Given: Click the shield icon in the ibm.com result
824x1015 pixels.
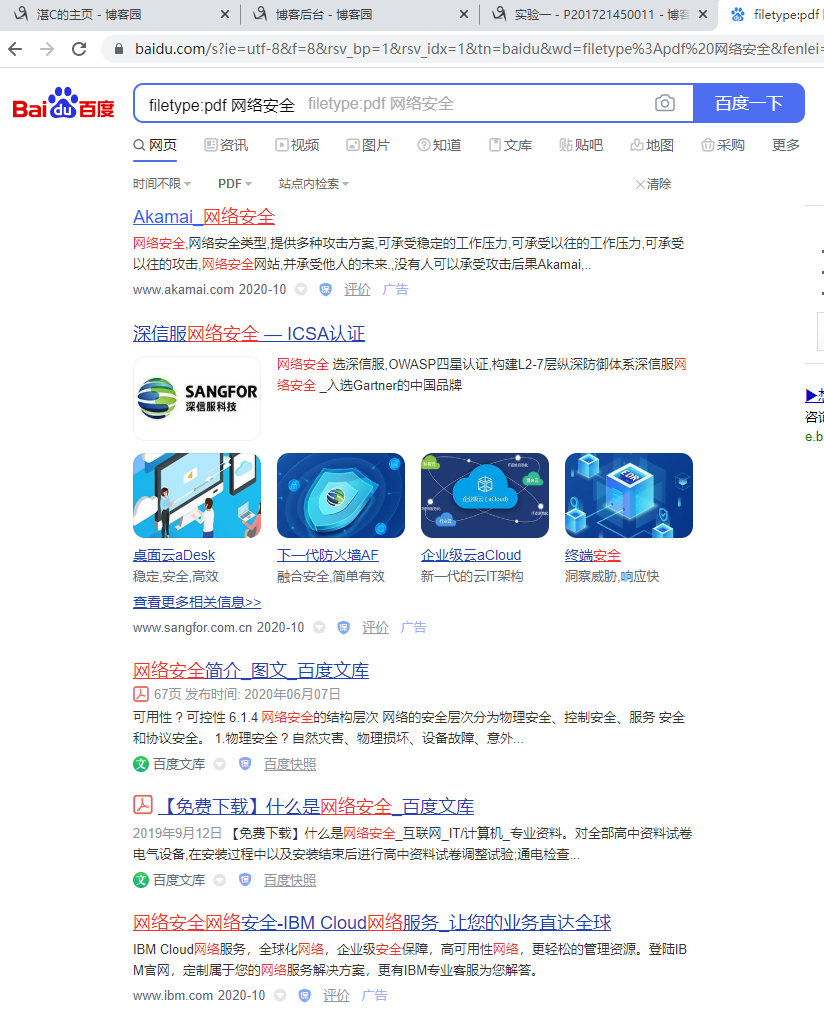Looking at the screenshot, I should (304, 996).
